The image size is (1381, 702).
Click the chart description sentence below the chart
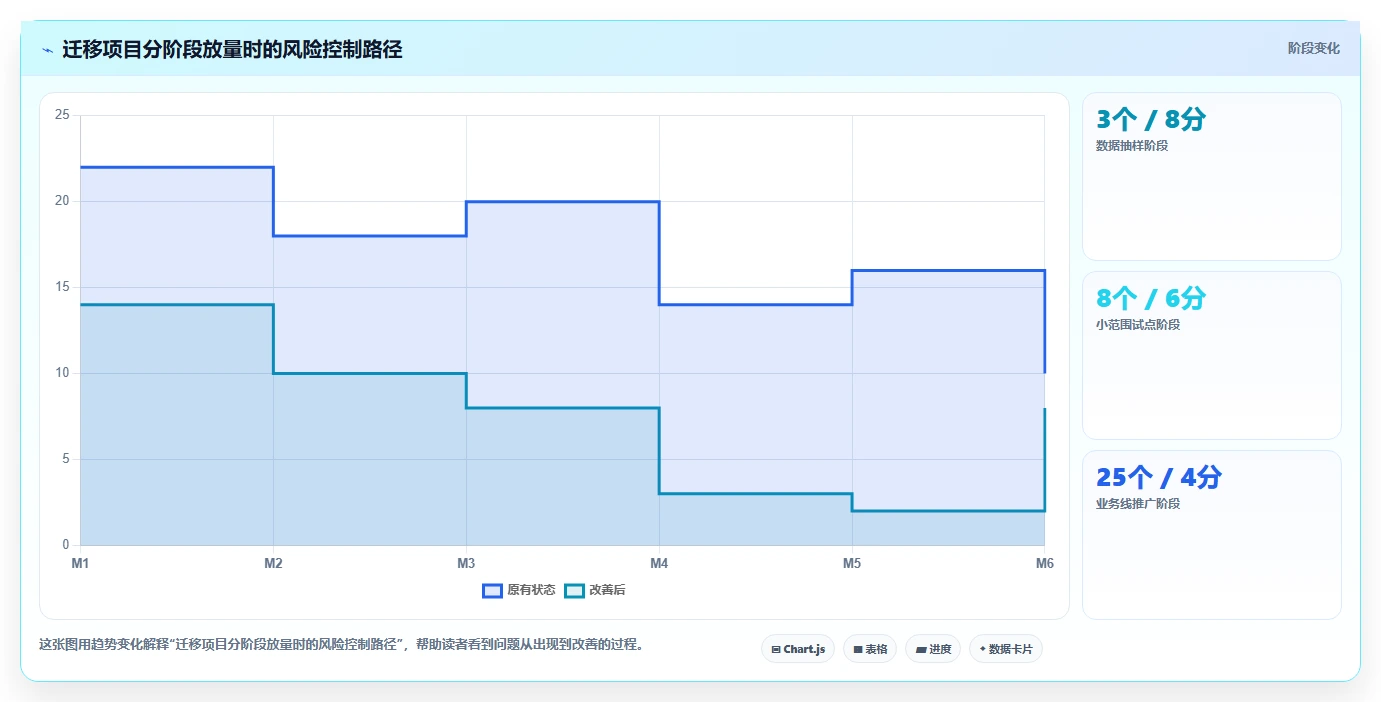(x=341, y=644)
